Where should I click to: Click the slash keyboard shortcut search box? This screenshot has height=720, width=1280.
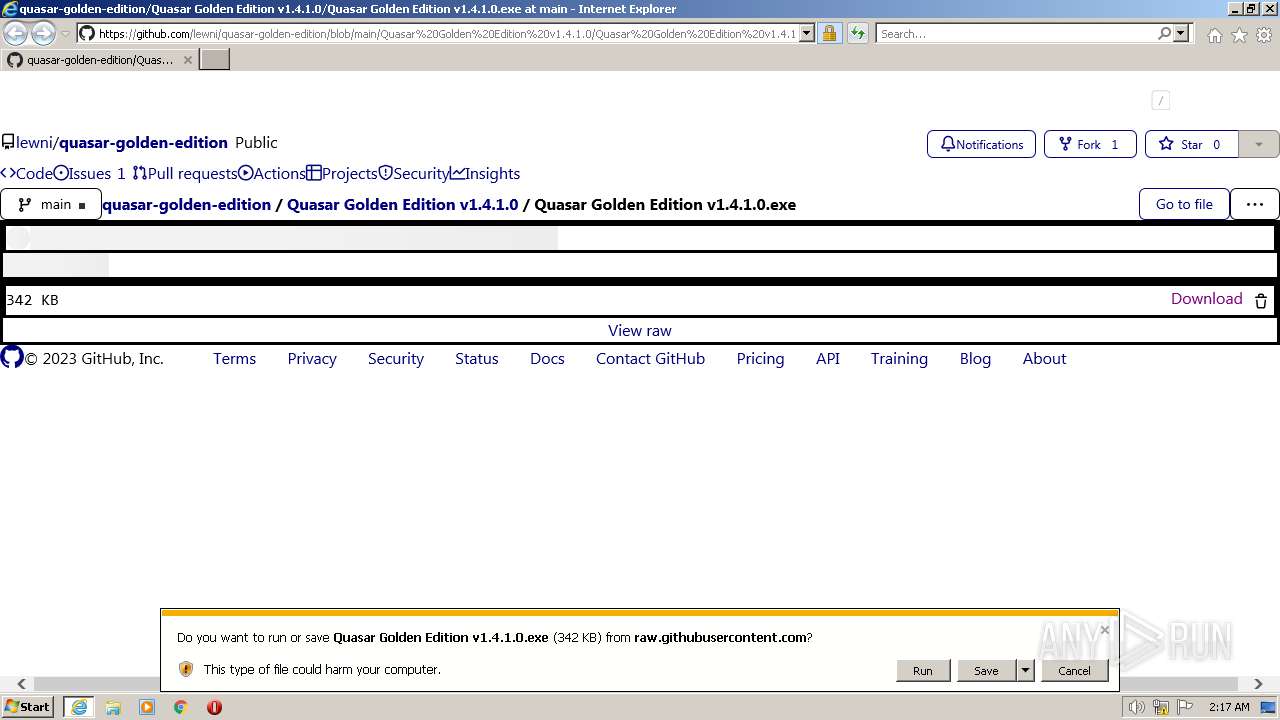point(1160,100)
